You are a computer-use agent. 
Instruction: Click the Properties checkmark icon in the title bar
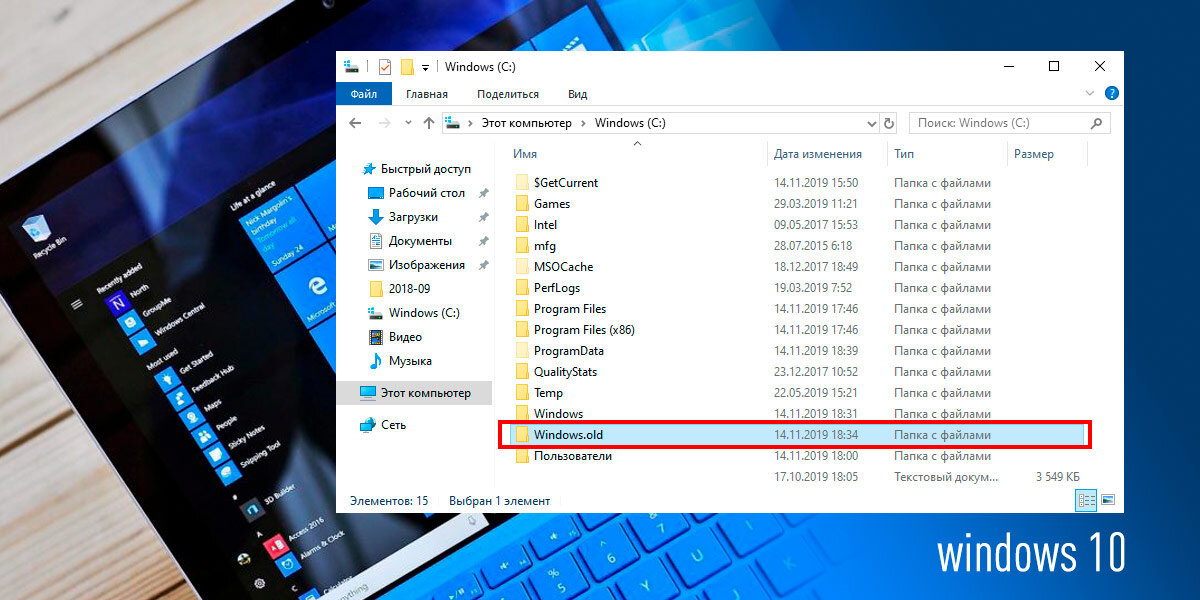click(x=384, y=67)
